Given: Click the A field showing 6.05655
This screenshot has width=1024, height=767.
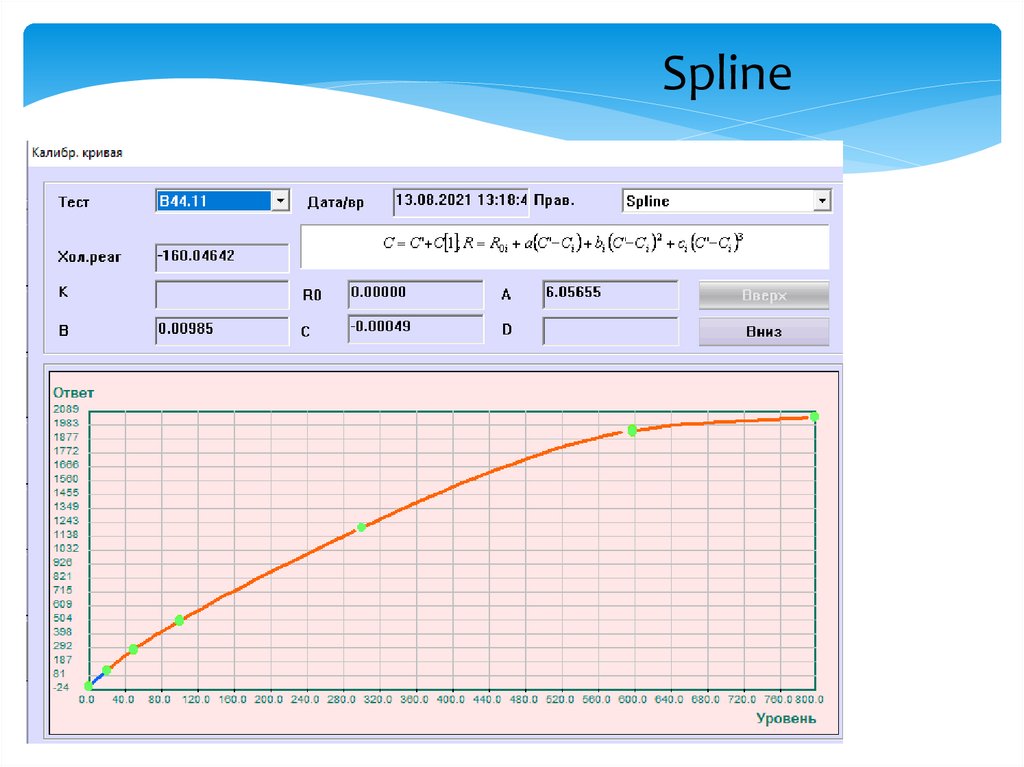Looking at the screenshot, I should click(610, 294).
